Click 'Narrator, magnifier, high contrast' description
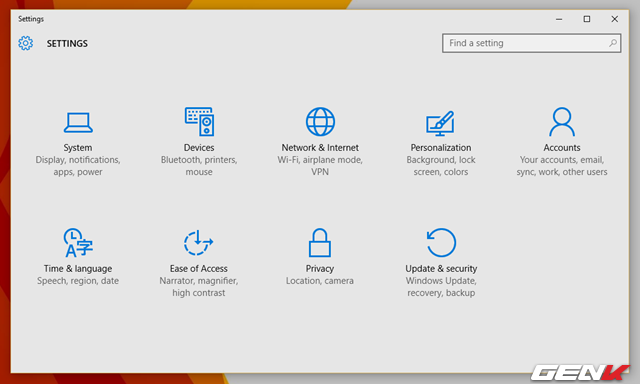The width and height of the screenshot is (640, 384). (x=199, y=286)
